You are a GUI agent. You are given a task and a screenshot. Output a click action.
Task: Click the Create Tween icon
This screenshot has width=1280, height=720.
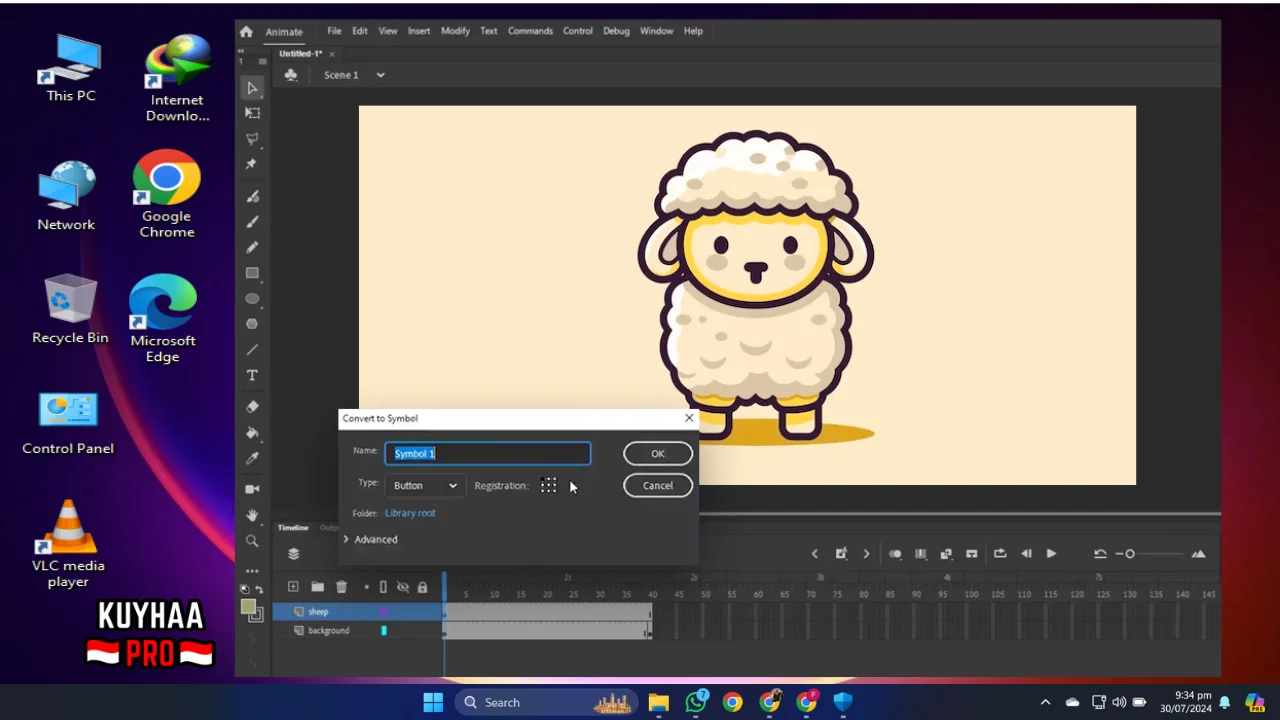coord(946,553)
